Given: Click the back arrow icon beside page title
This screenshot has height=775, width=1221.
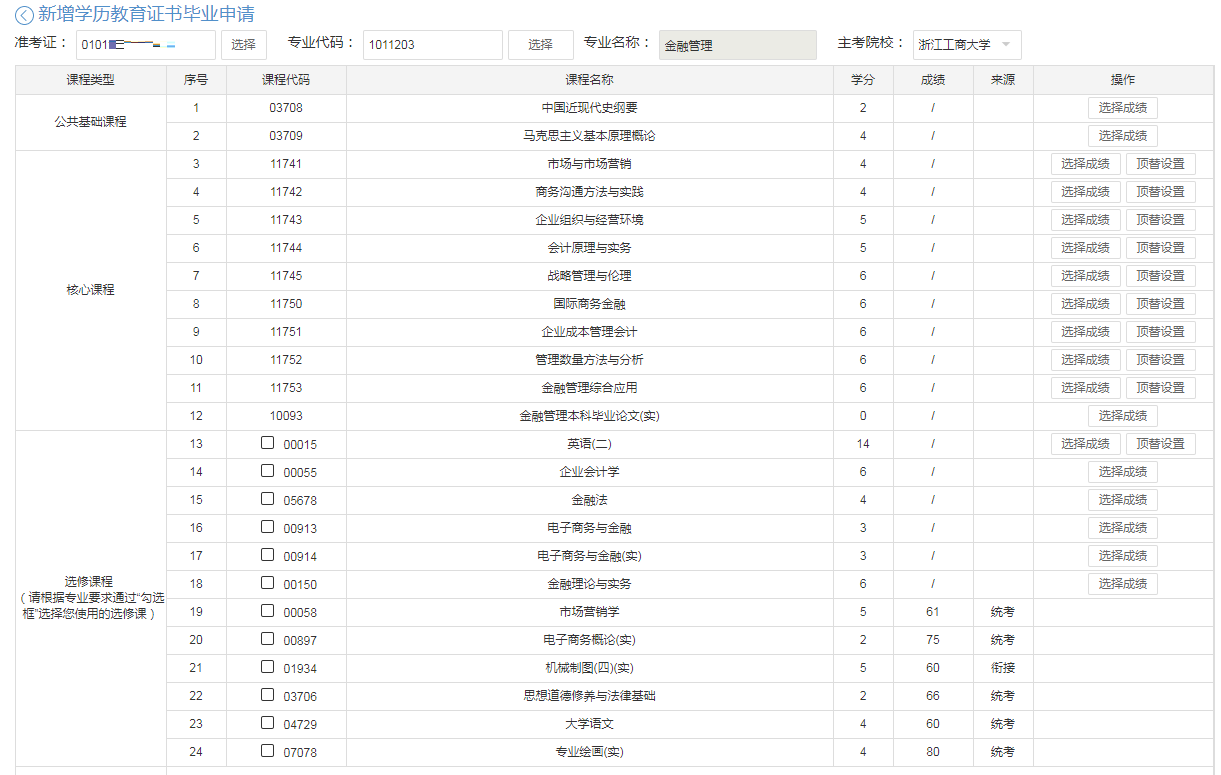Looking at the screenshot, I should click(x=24, y=15).
